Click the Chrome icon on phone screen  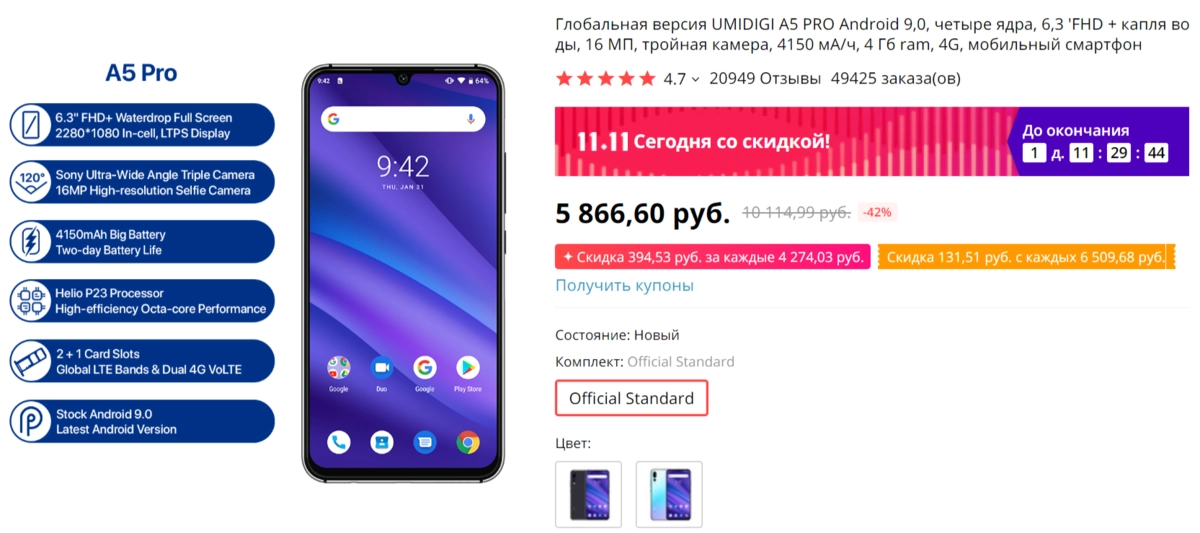(467, 441)
